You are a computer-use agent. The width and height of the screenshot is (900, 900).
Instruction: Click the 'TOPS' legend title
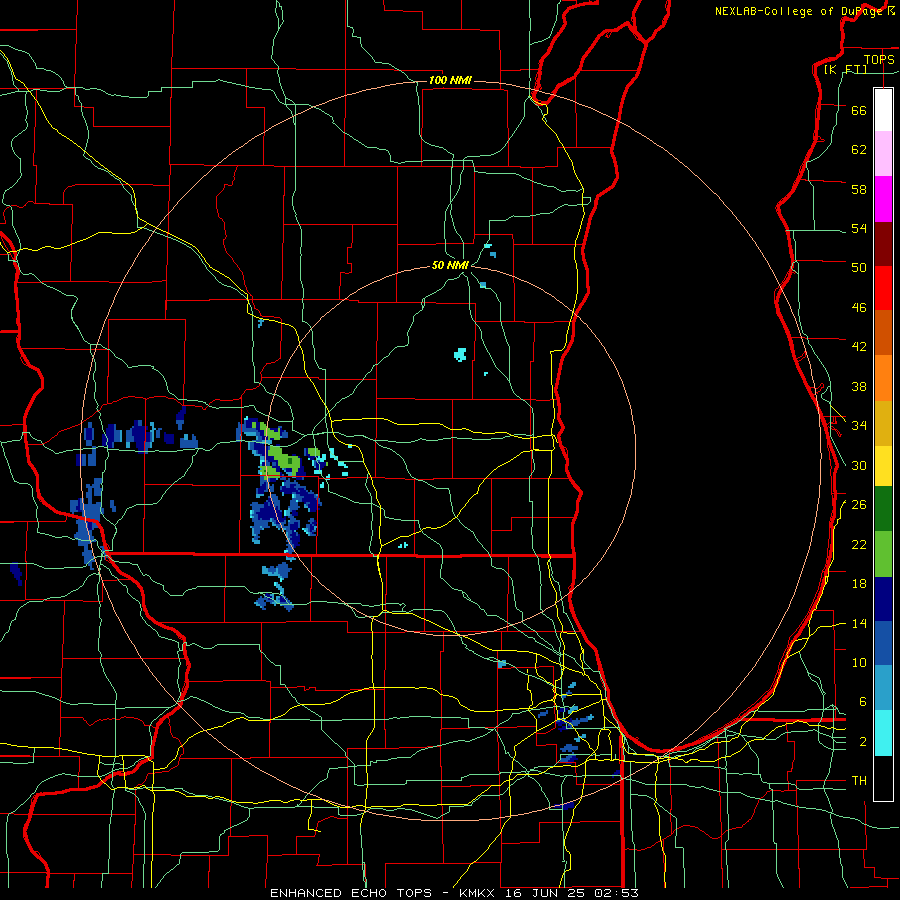[879, 60]
